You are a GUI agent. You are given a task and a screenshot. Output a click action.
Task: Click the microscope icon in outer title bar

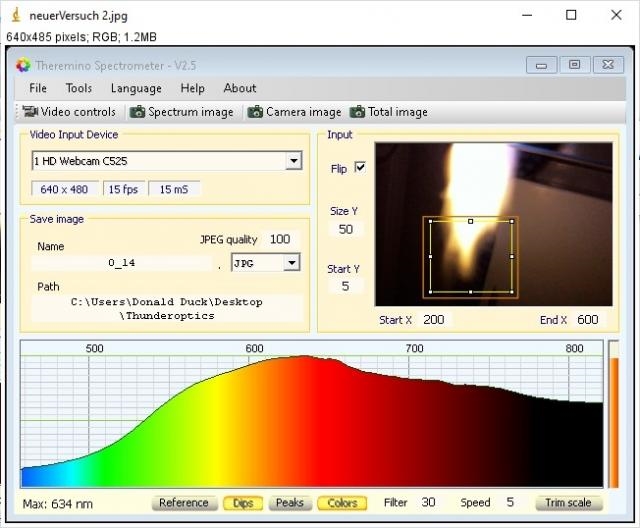(15, 15)
